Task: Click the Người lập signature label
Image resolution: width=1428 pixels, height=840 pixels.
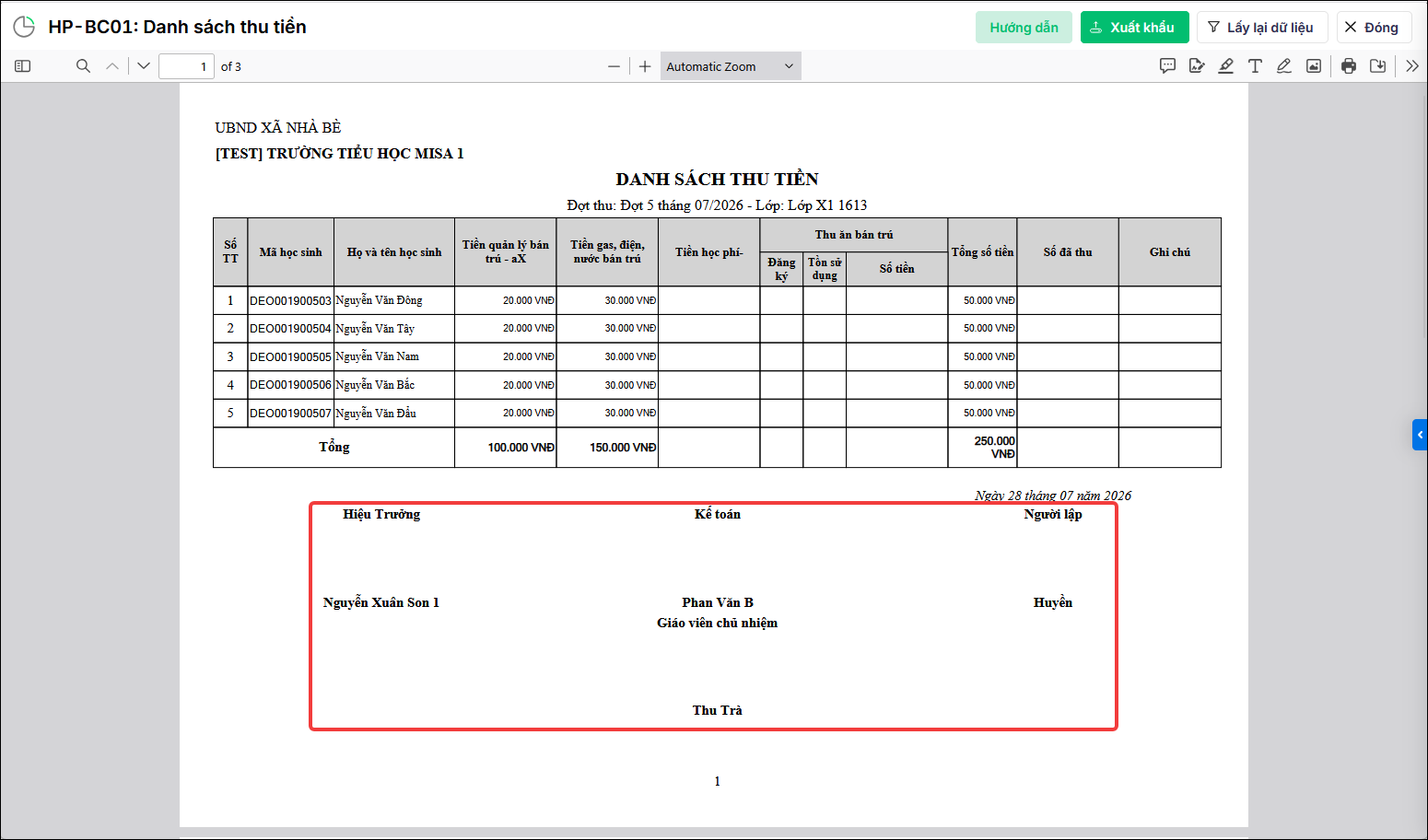Action: (x=1053, y=514)
